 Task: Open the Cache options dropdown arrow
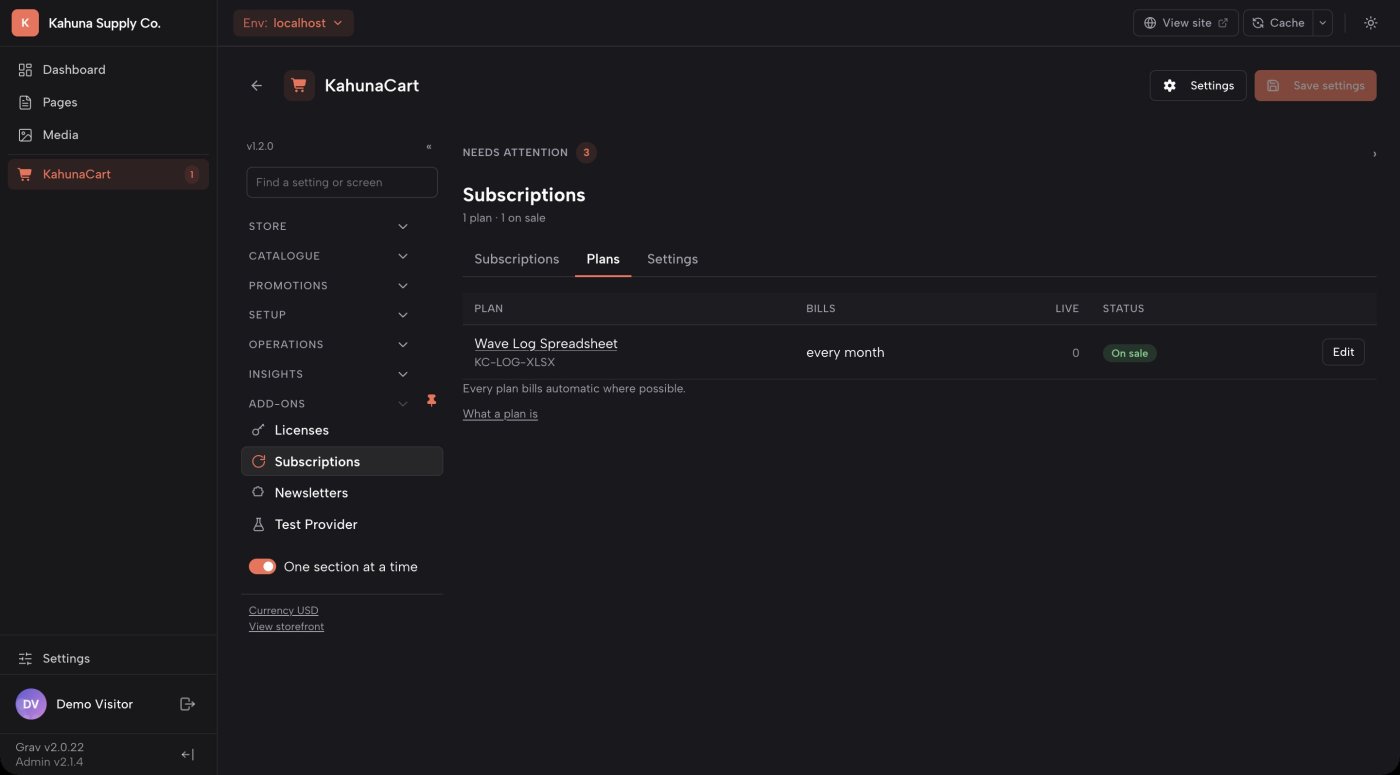pyautogui.click(x=1322, y=23)
